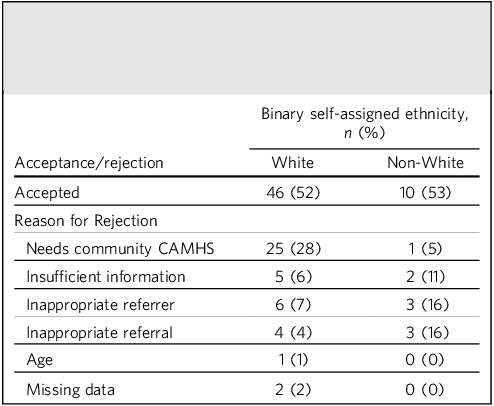This screenshot has width=494, height=406.
Task: Click the 'Reason for Rejection' row label
Action: pyautogui.click(x=86, y=221)
